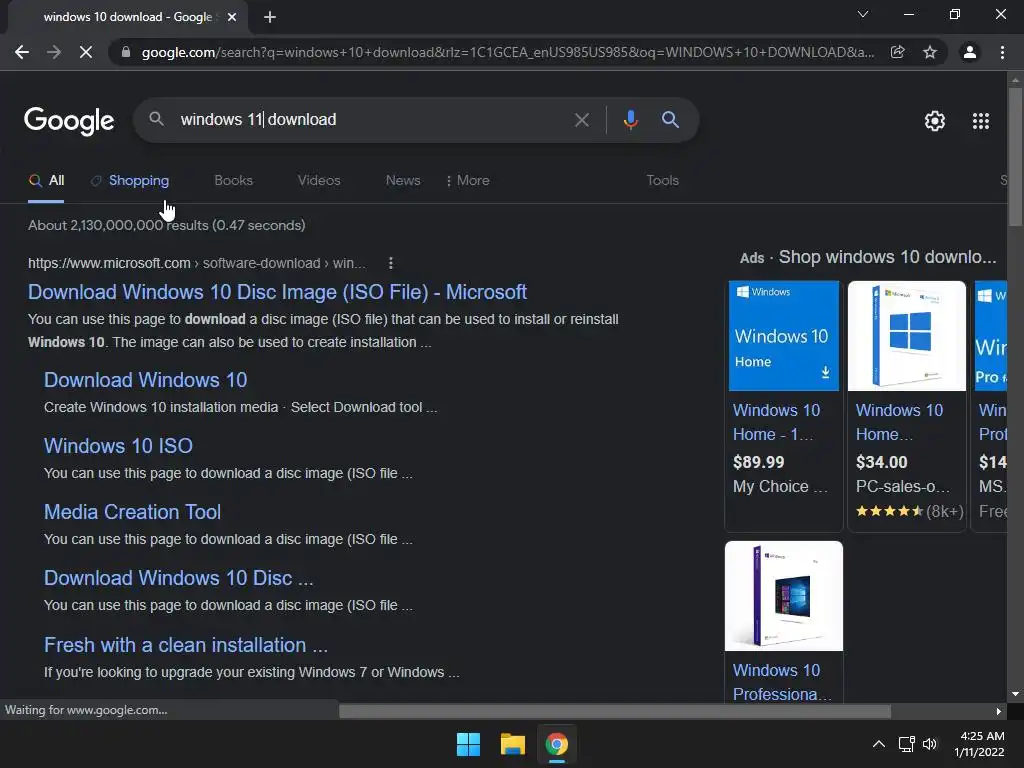Submit search with blue magnifier button
Screen dimensions: 1024x768
click(670, 120)
